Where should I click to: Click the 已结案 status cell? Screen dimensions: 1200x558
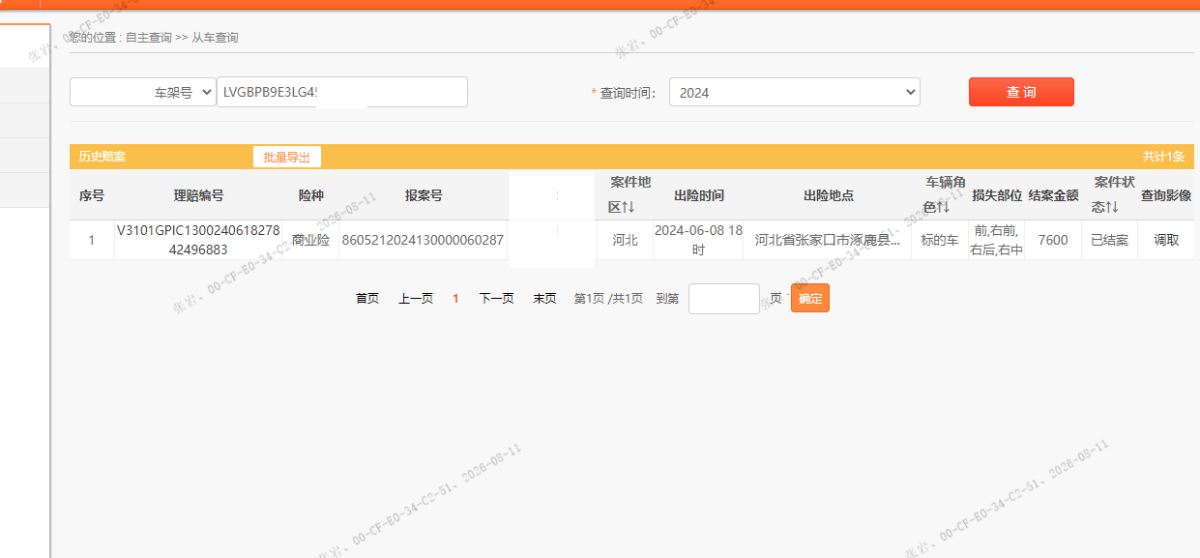[1109, 240]
